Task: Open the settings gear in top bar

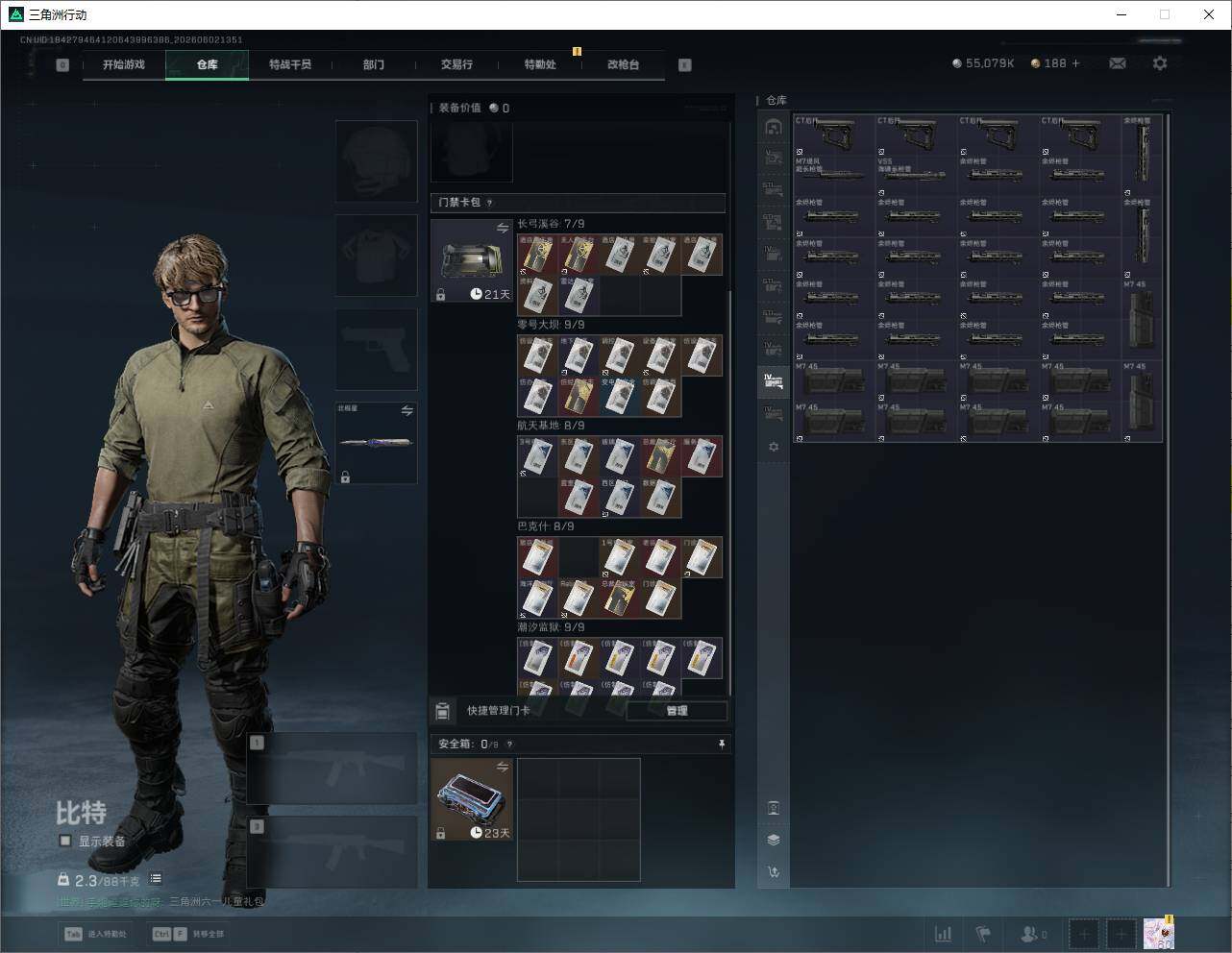Action: 1160,63
